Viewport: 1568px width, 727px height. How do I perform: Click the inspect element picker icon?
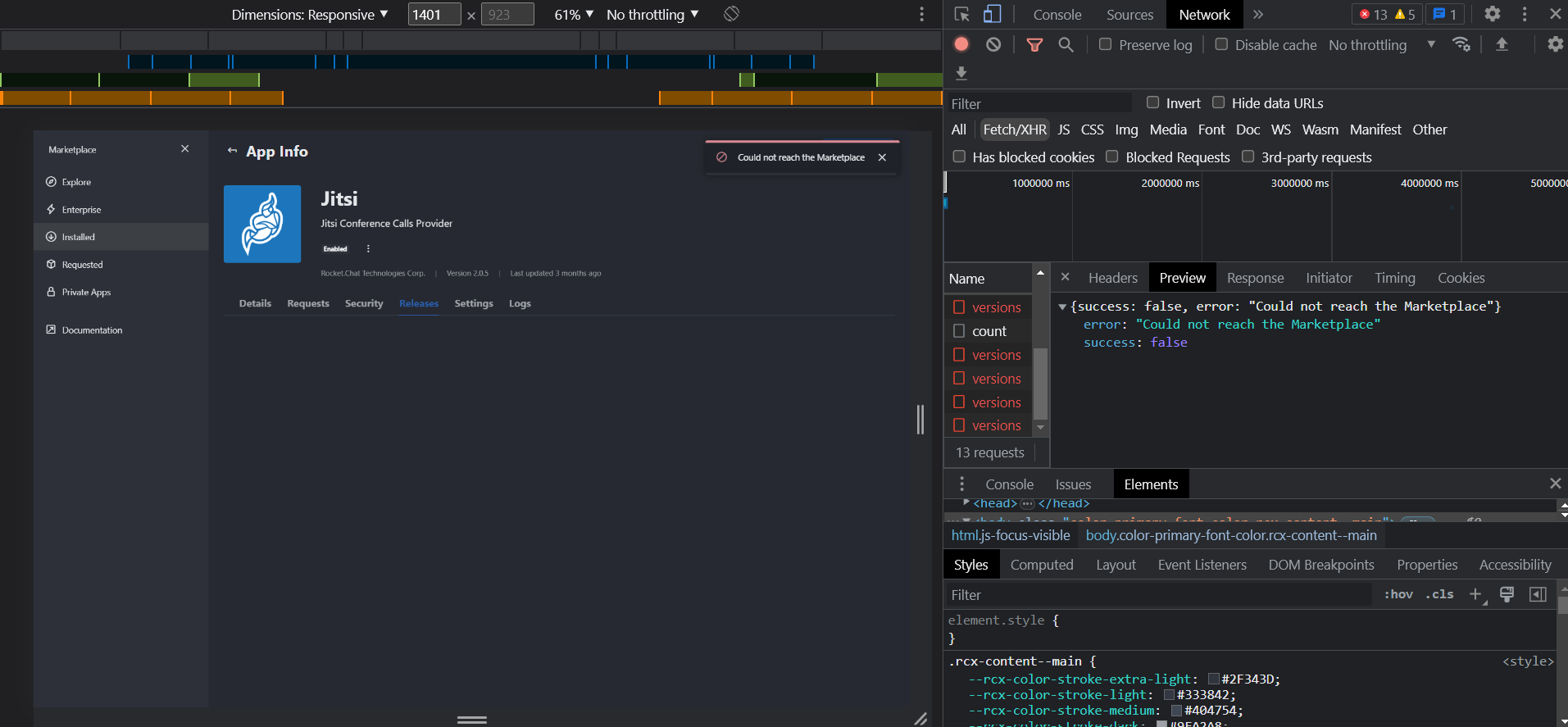[962, 14]
